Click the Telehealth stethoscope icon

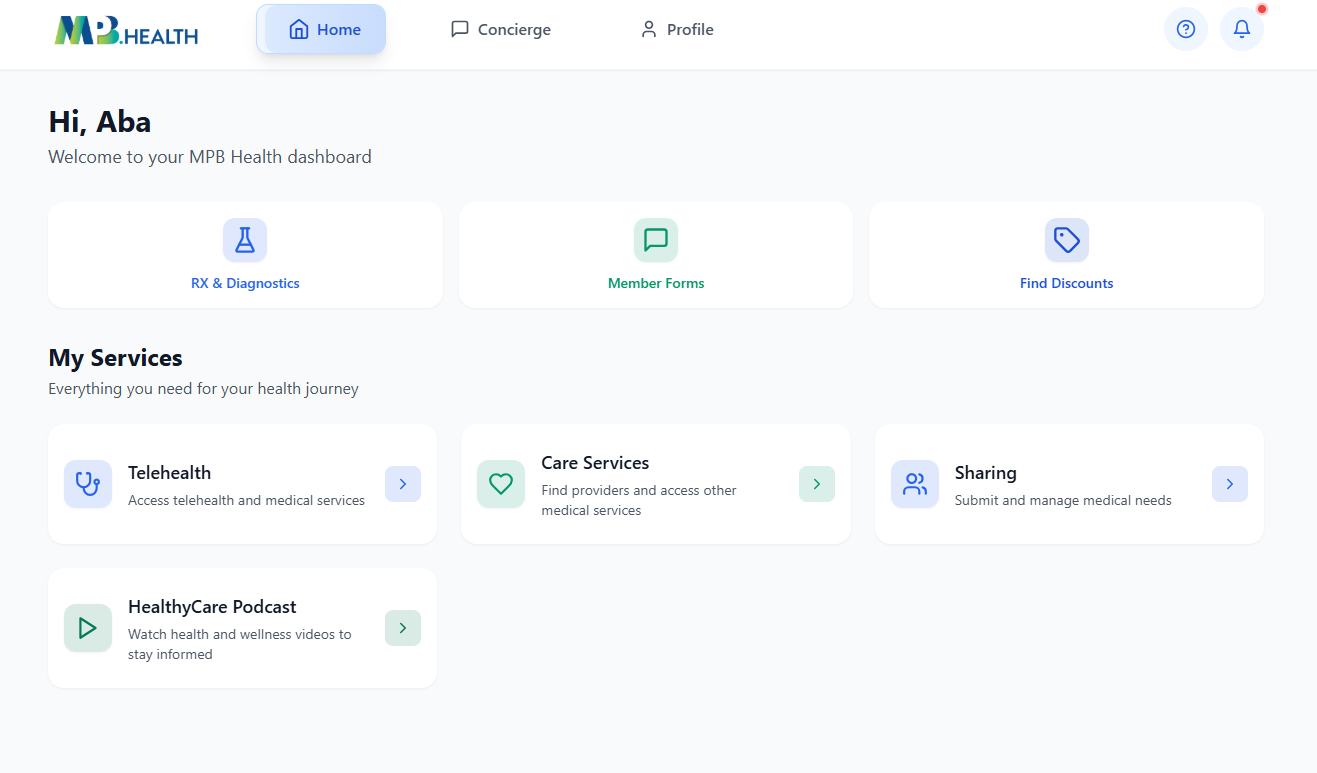[88, 484]
